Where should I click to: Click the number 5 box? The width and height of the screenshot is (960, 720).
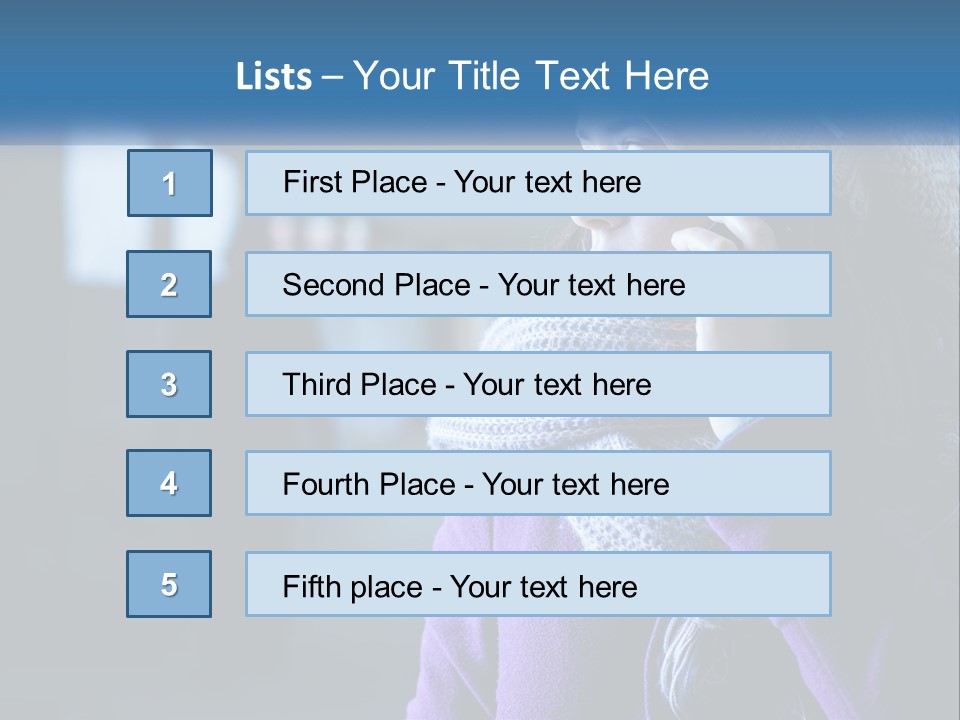click(x=169, y=584)
